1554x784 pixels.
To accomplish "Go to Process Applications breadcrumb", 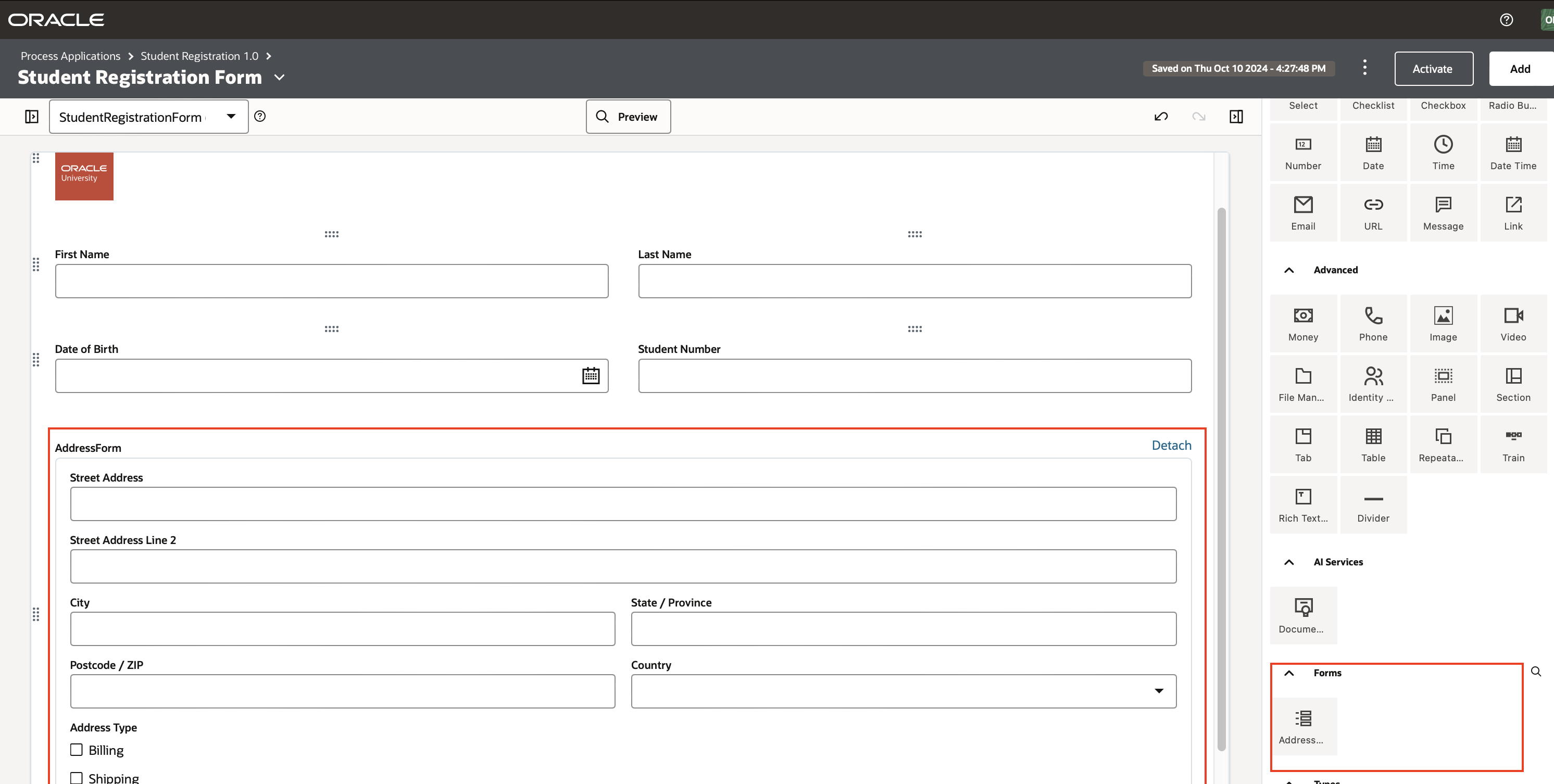I will click(70, 56).
